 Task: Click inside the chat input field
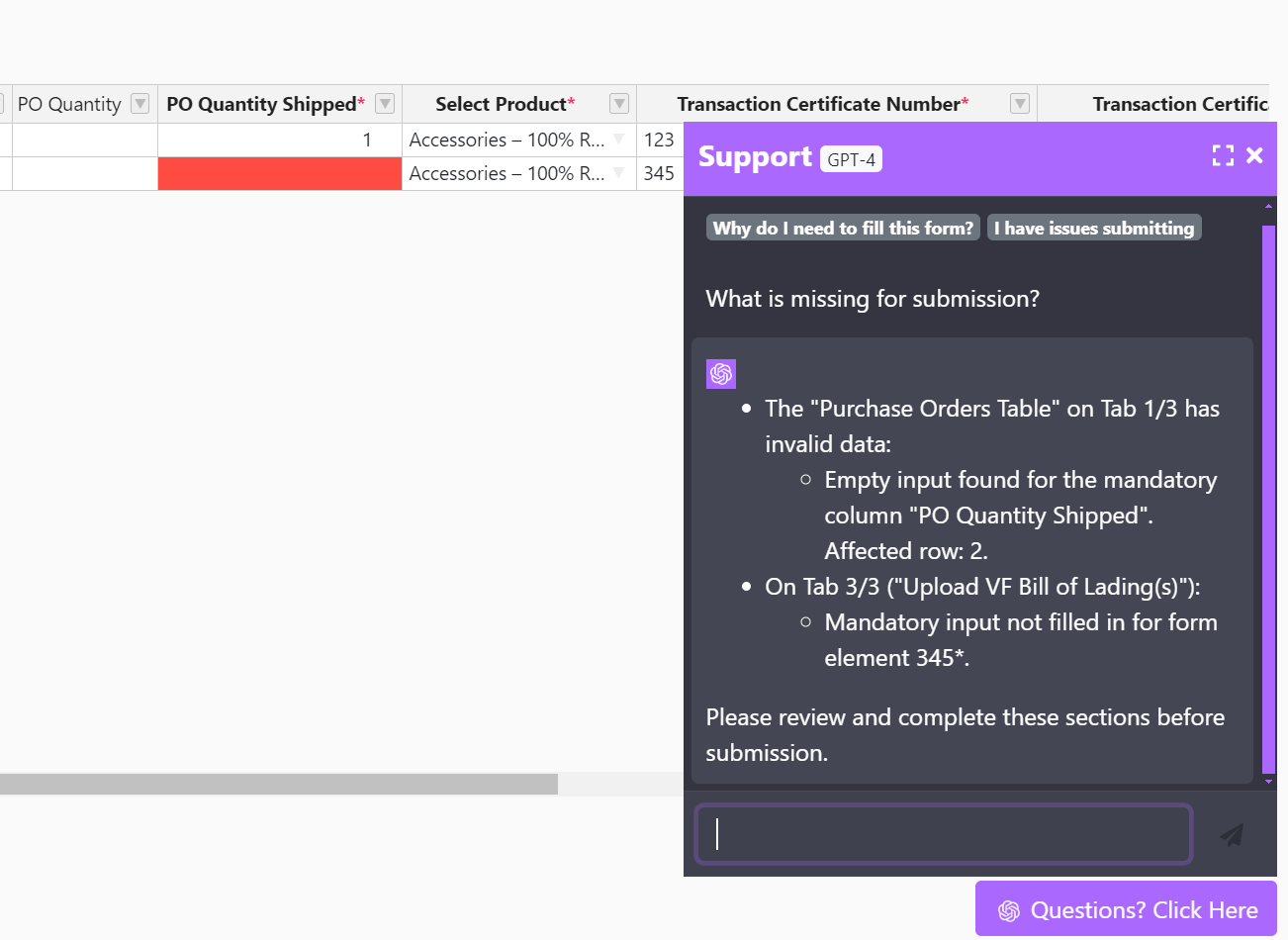[940, 834]
